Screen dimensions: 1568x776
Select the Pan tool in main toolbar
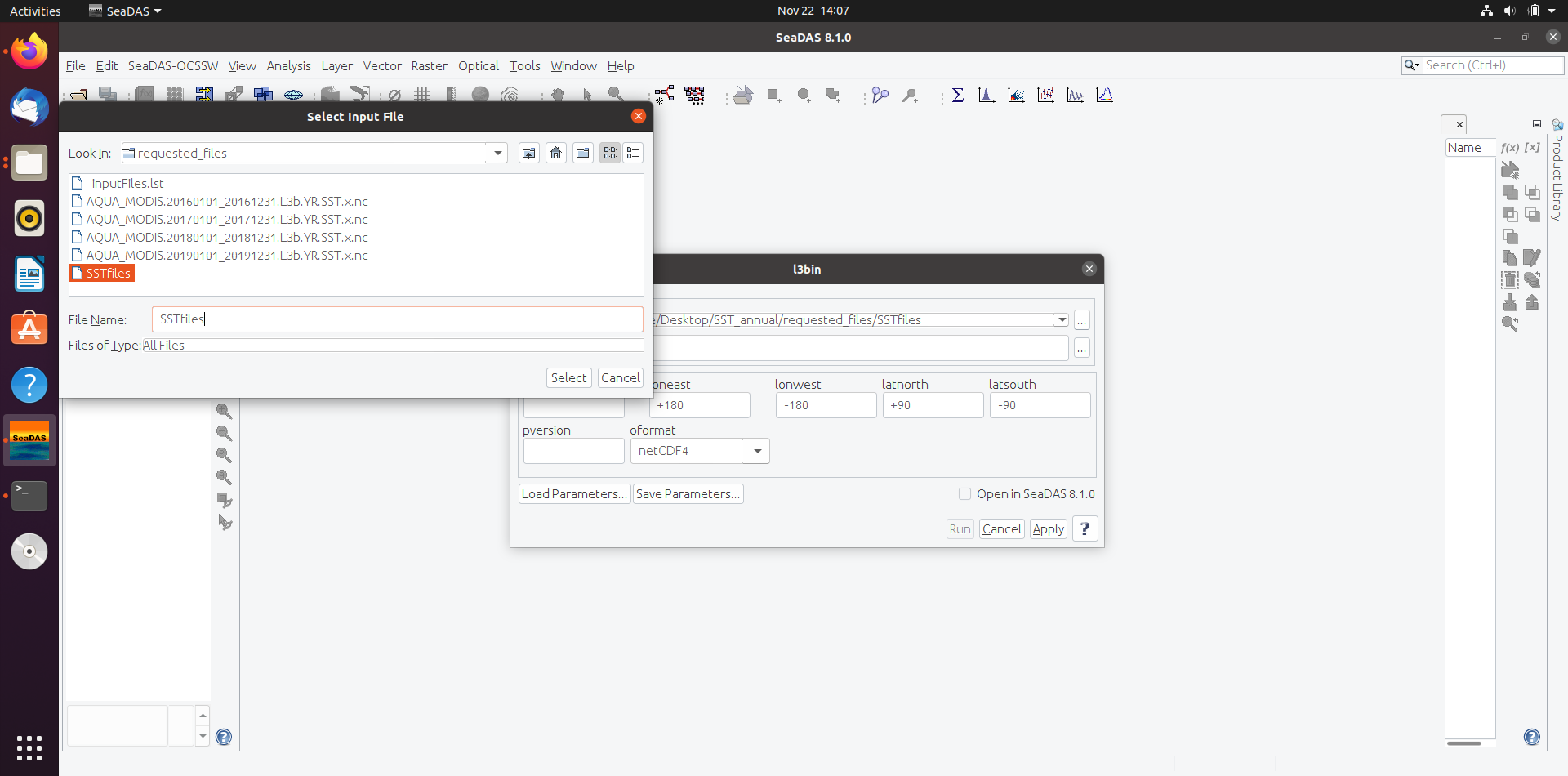coord(558,94)
